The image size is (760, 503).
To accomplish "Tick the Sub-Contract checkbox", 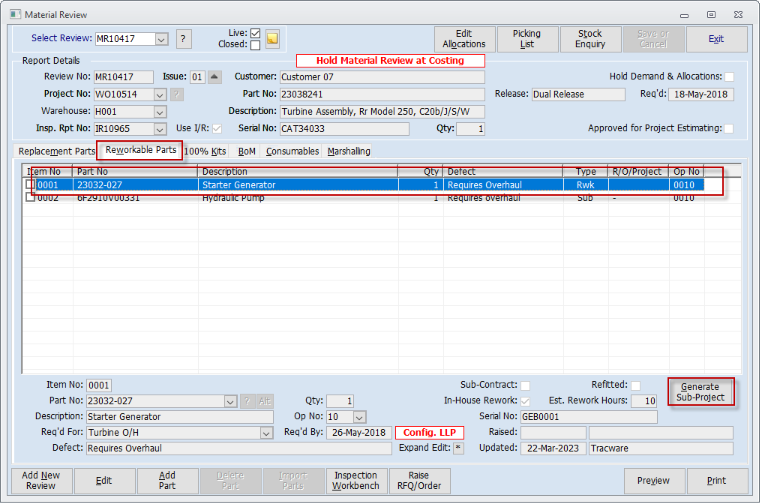I will click(x=525, y=385).
